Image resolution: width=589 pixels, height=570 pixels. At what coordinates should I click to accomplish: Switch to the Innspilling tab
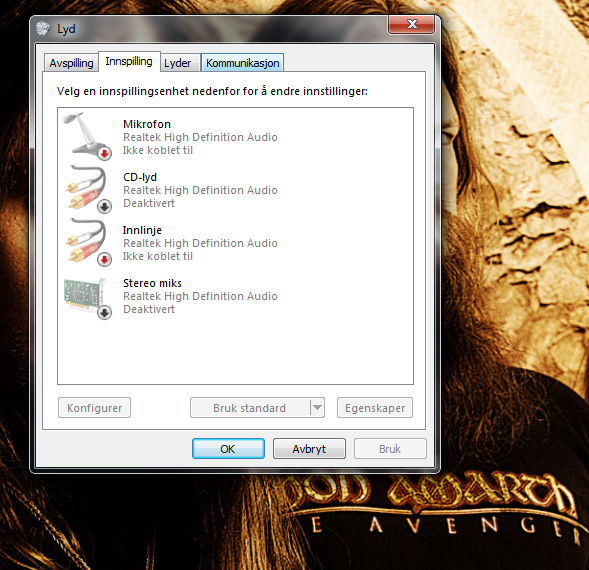pyautogui.click(x=129, y=61)
